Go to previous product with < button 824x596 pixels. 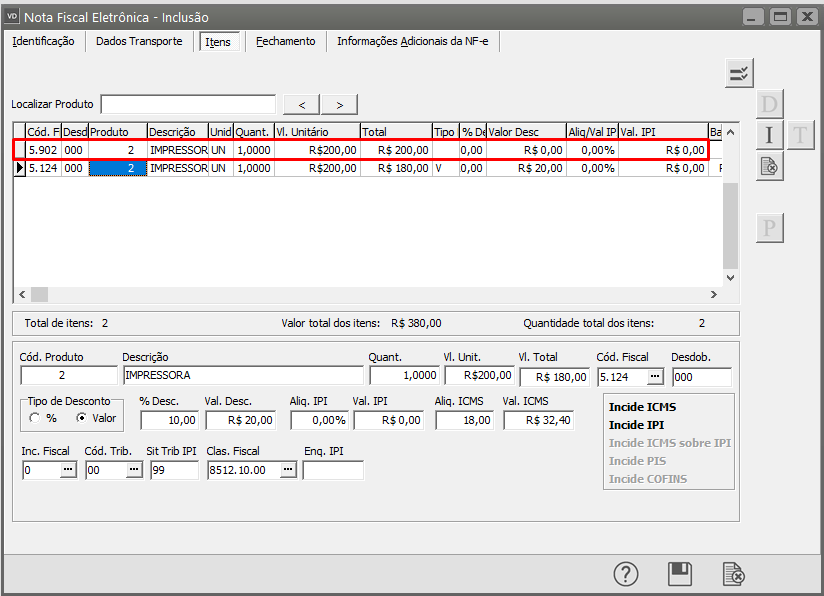click(x=302, y=105)
